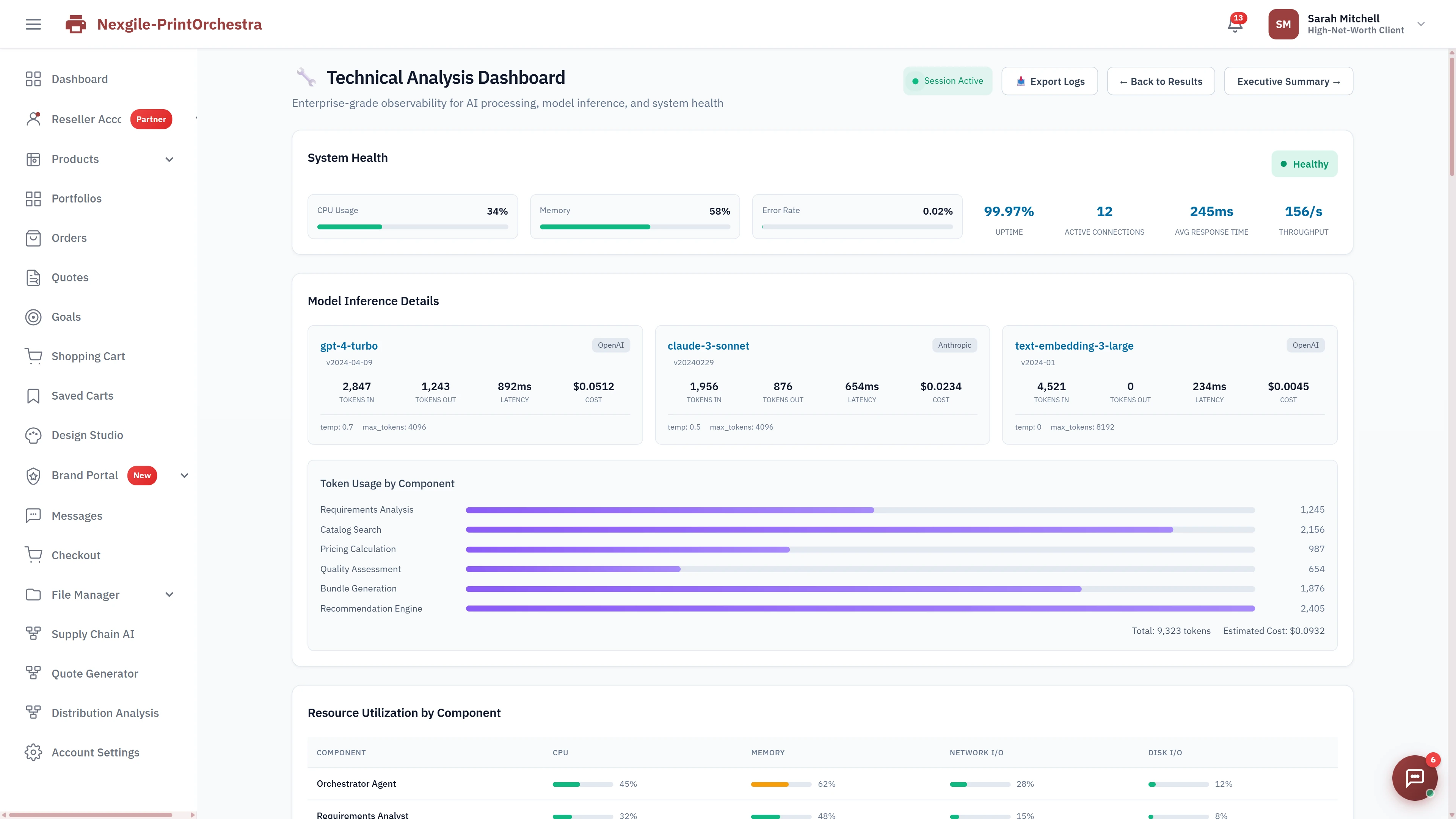Viewport: 1456px width, 819px height.
Task: Select Orders in the sidebar
Action: tap(68, 237)
